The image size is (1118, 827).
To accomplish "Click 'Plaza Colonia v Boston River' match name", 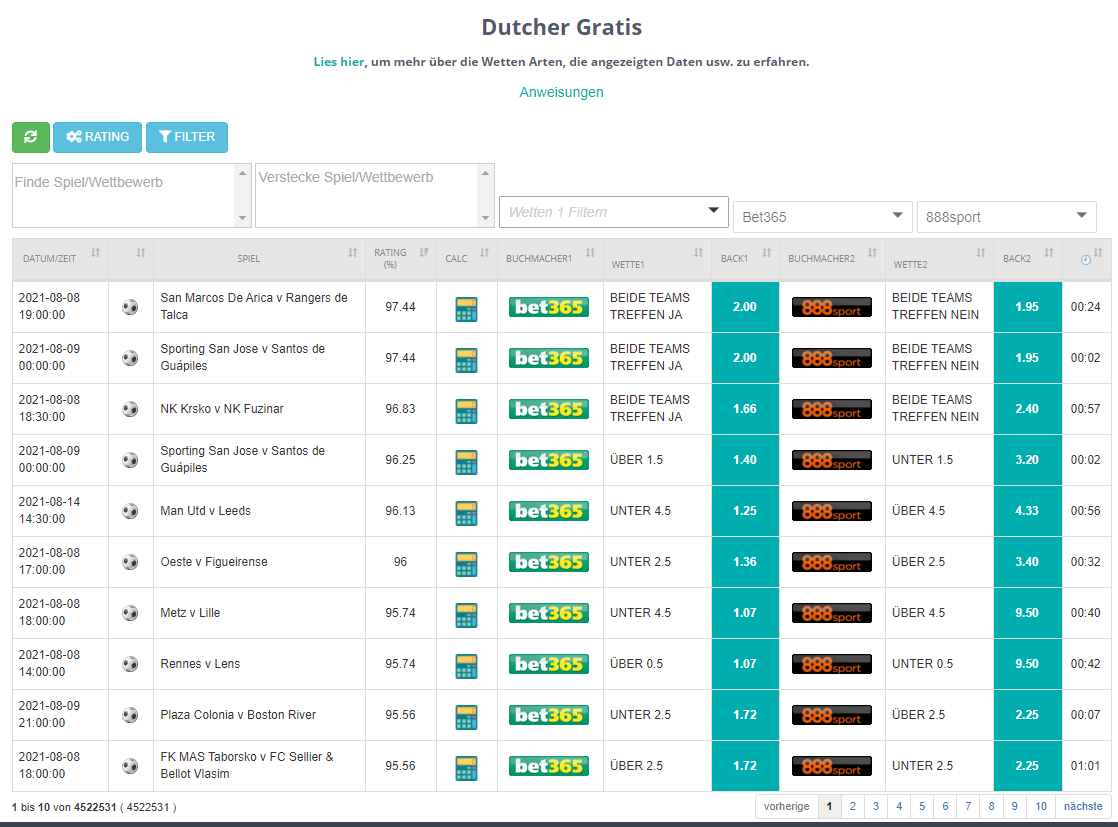I will (x=238, y=715).
